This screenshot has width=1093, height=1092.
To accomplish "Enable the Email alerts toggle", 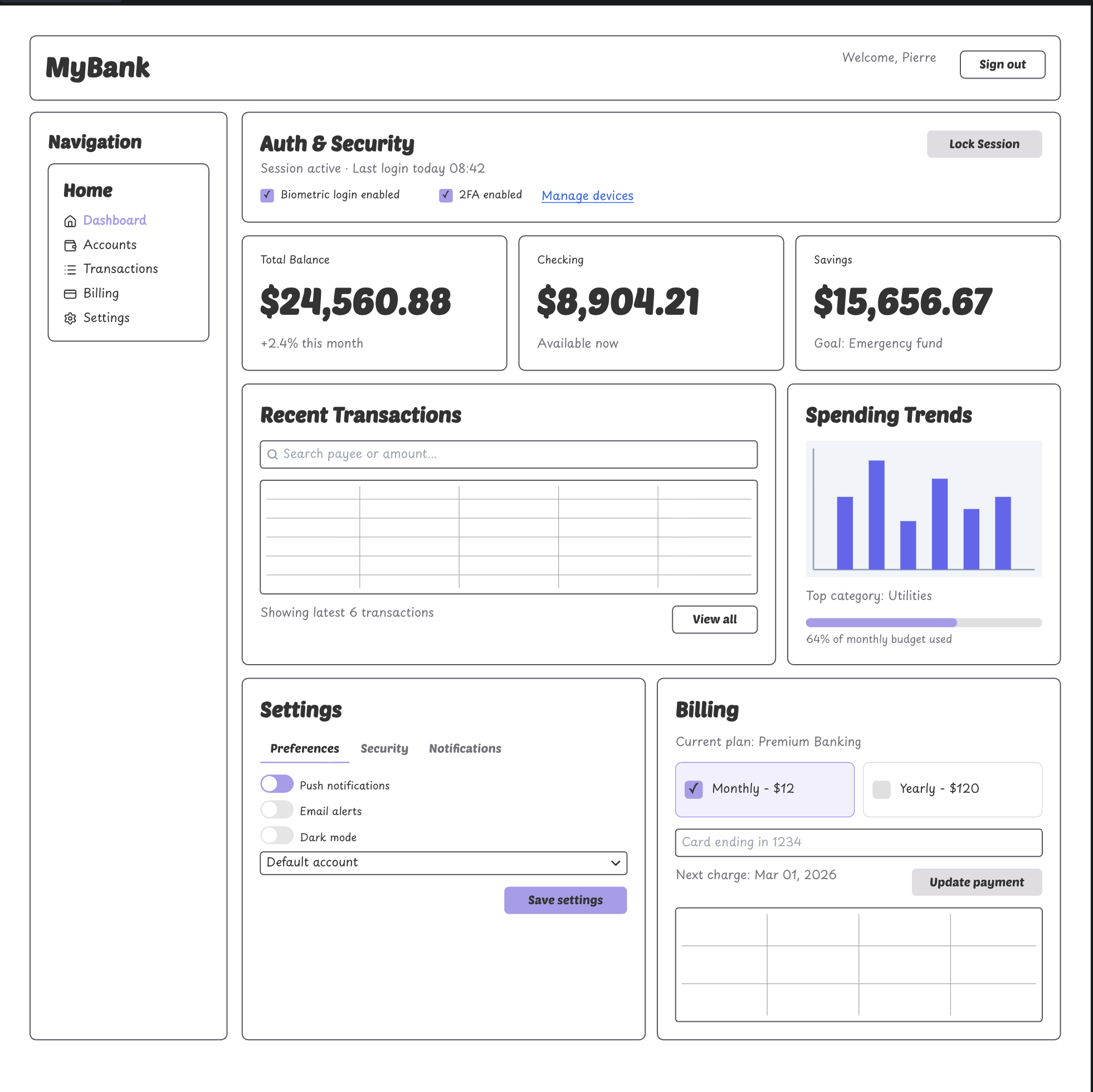I will pos(277,809).
